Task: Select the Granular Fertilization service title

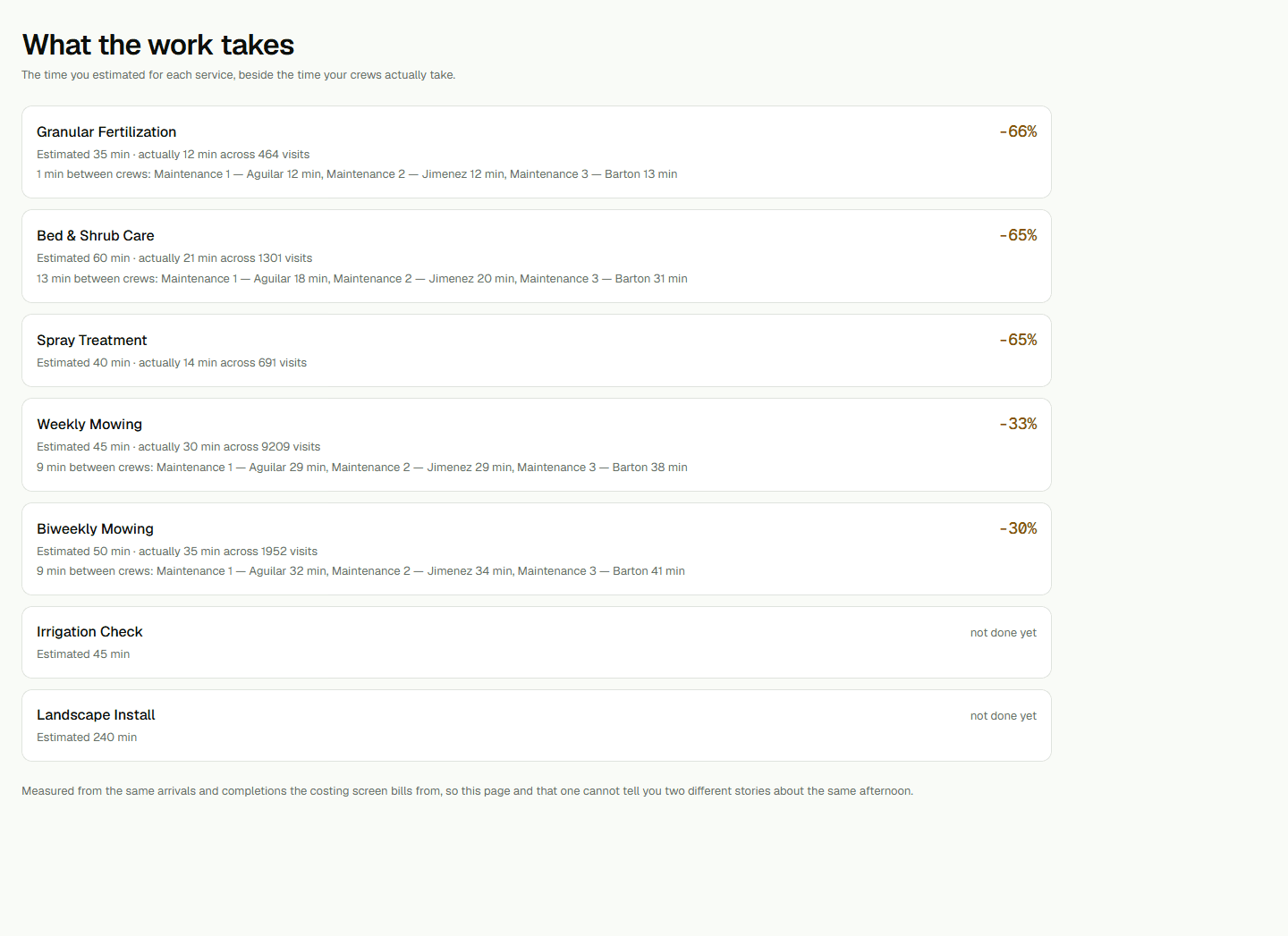Action: coord(106,132)
